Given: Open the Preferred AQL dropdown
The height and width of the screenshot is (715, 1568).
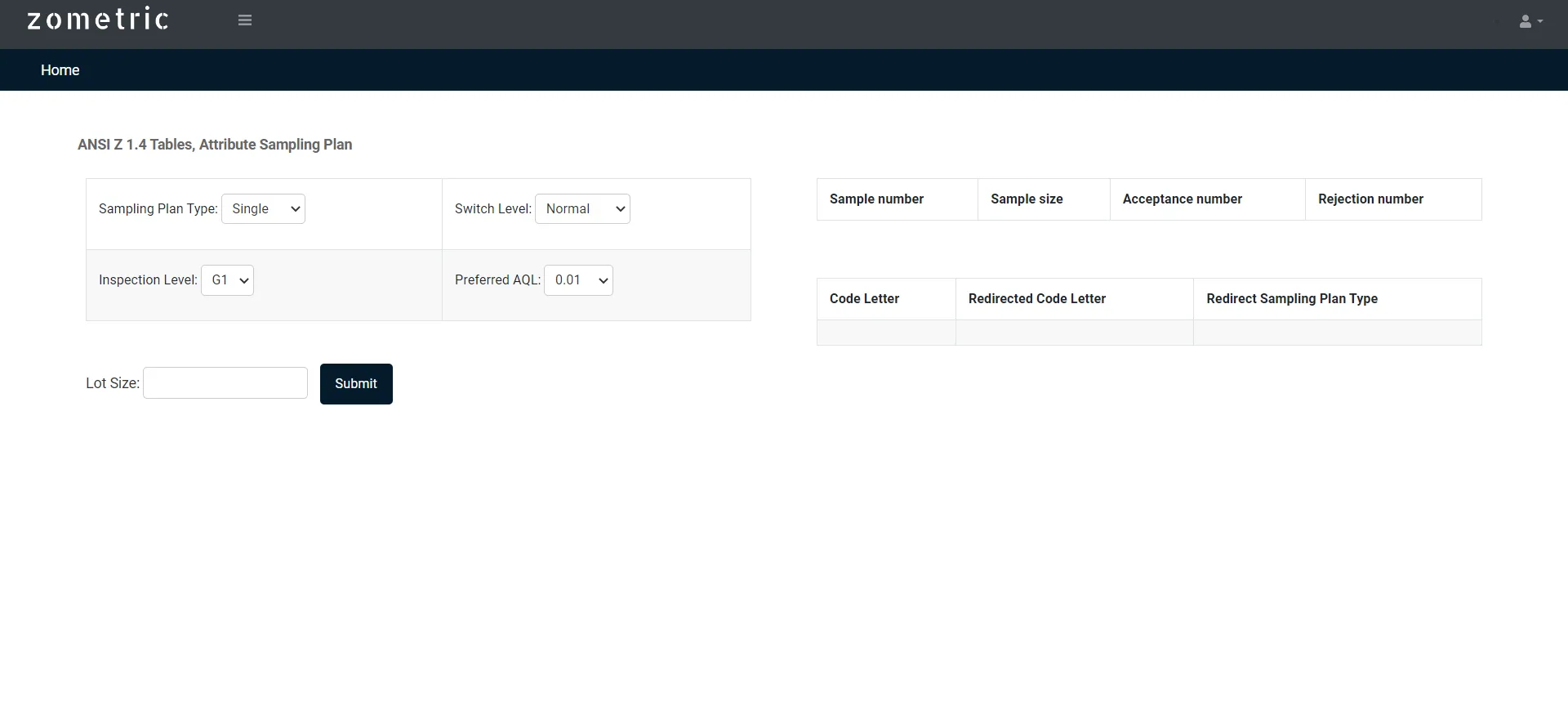Looking at the screenshot, I should point(578,280).
